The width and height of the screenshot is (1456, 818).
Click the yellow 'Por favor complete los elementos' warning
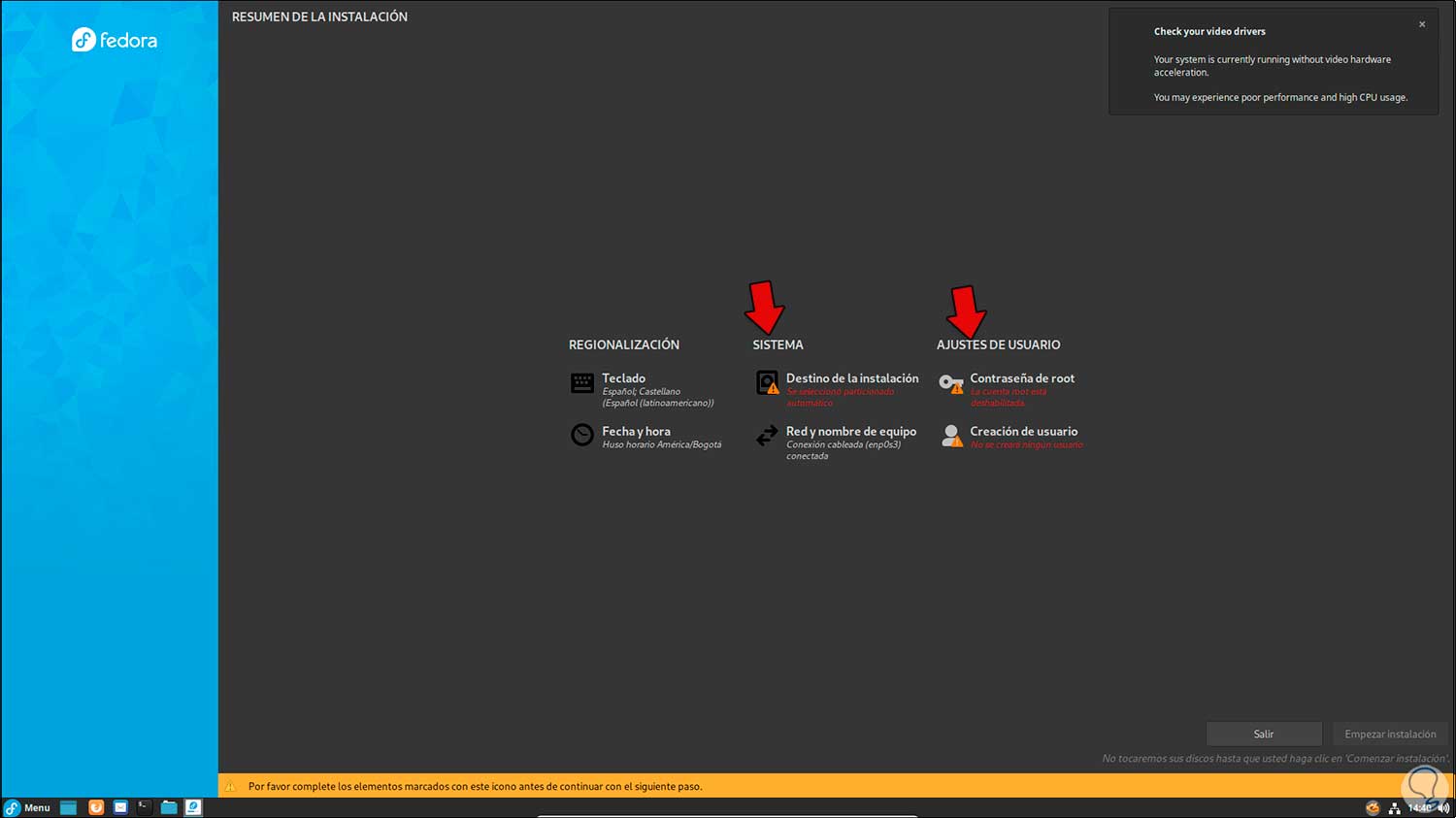click(475, 786)
